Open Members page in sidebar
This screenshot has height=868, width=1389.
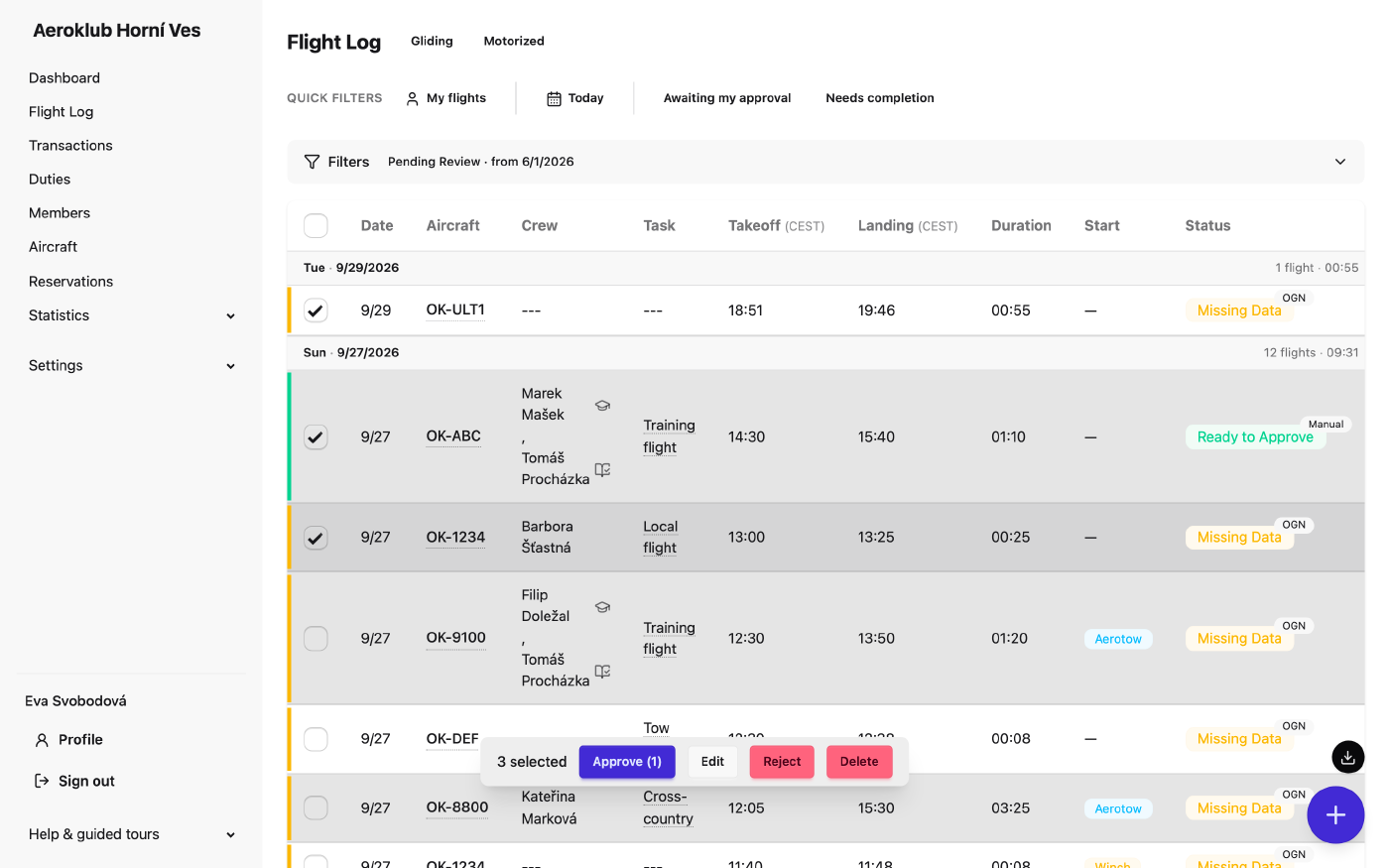coord(60,213)
